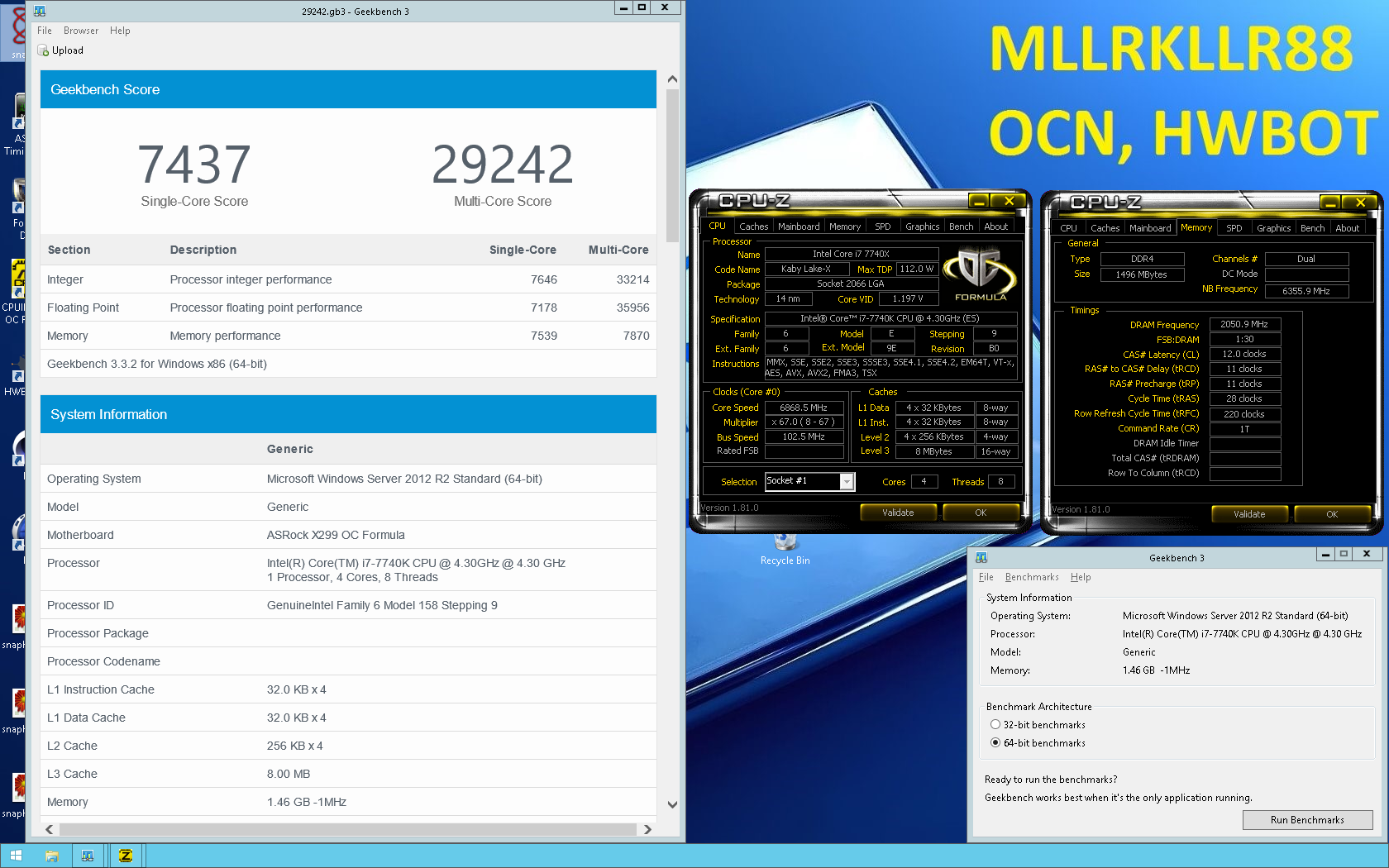Screen dimensions: 1389x868
Task: Close the right CPU-Z Memory window
Action: [1360, 202]
